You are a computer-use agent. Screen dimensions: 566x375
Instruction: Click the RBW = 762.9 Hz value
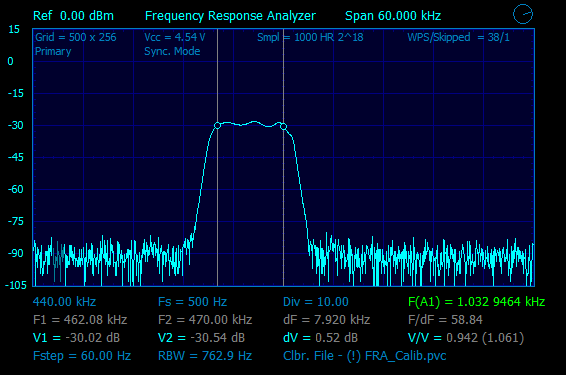pyautogui.click(x=205, y=356)
